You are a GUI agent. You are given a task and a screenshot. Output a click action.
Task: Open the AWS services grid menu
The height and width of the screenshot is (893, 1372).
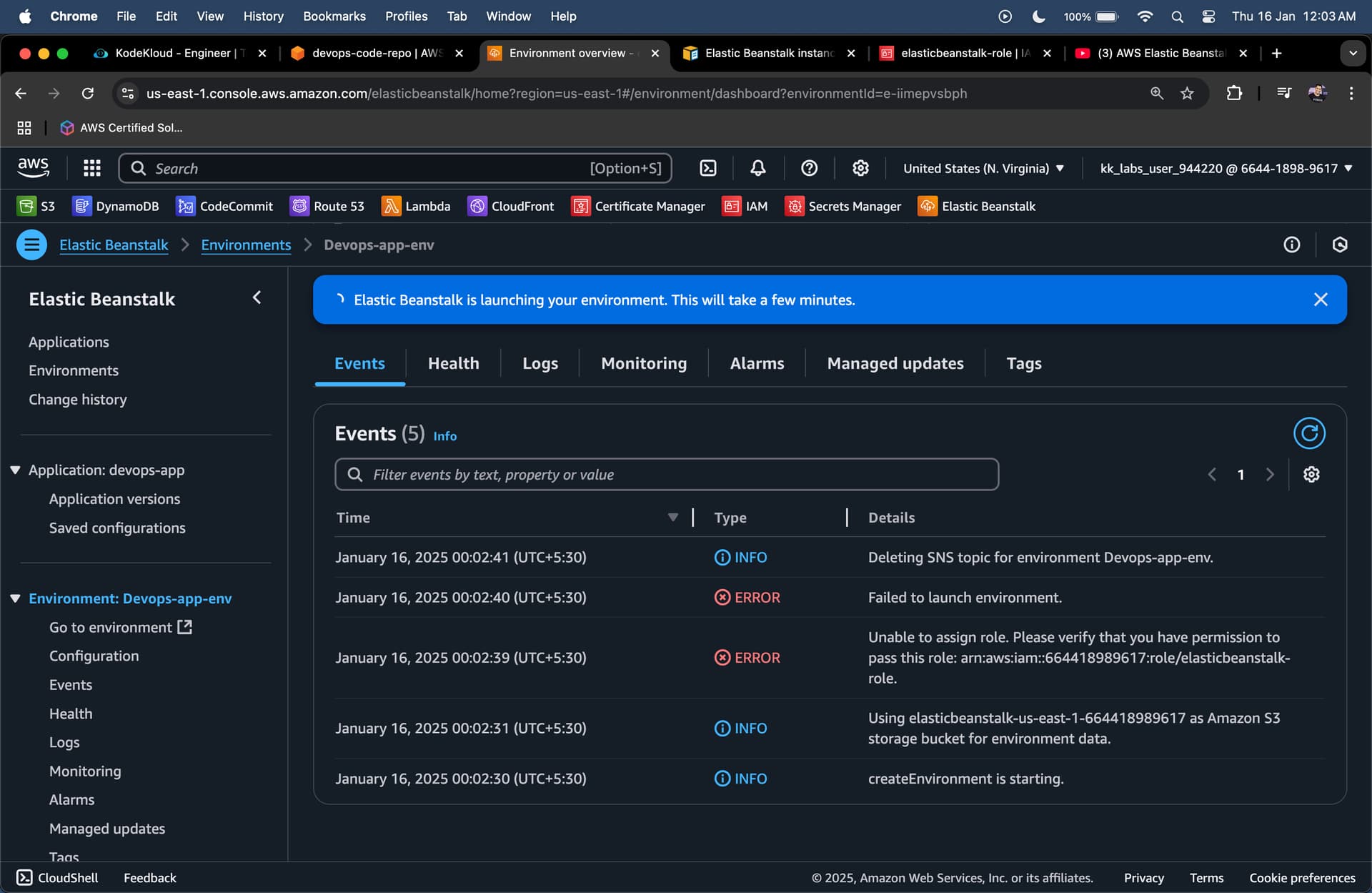(x=91, y=168)
